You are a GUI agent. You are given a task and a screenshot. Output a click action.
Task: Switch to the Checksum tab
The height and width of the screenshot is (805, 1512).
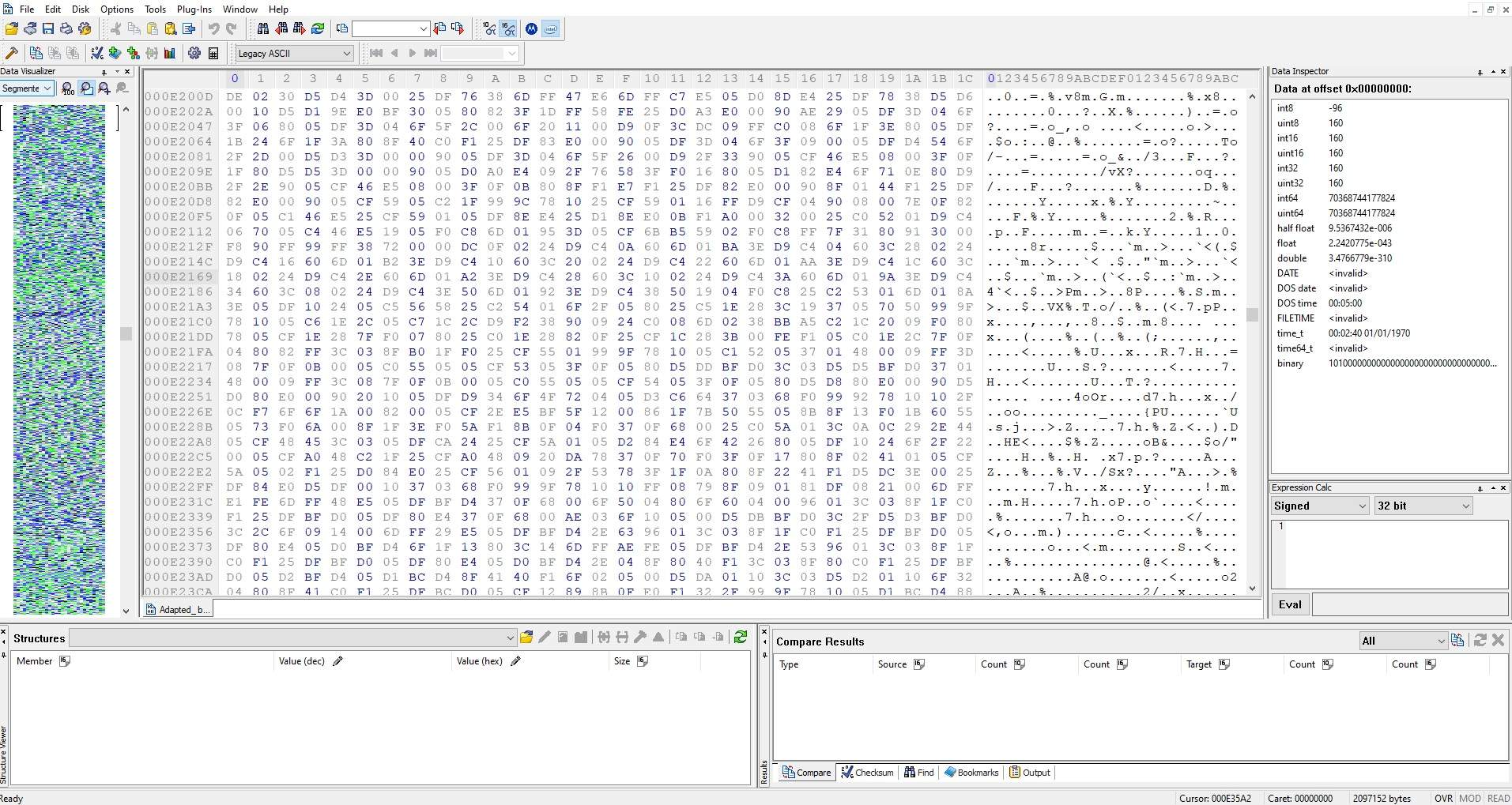tap(867, 773)
